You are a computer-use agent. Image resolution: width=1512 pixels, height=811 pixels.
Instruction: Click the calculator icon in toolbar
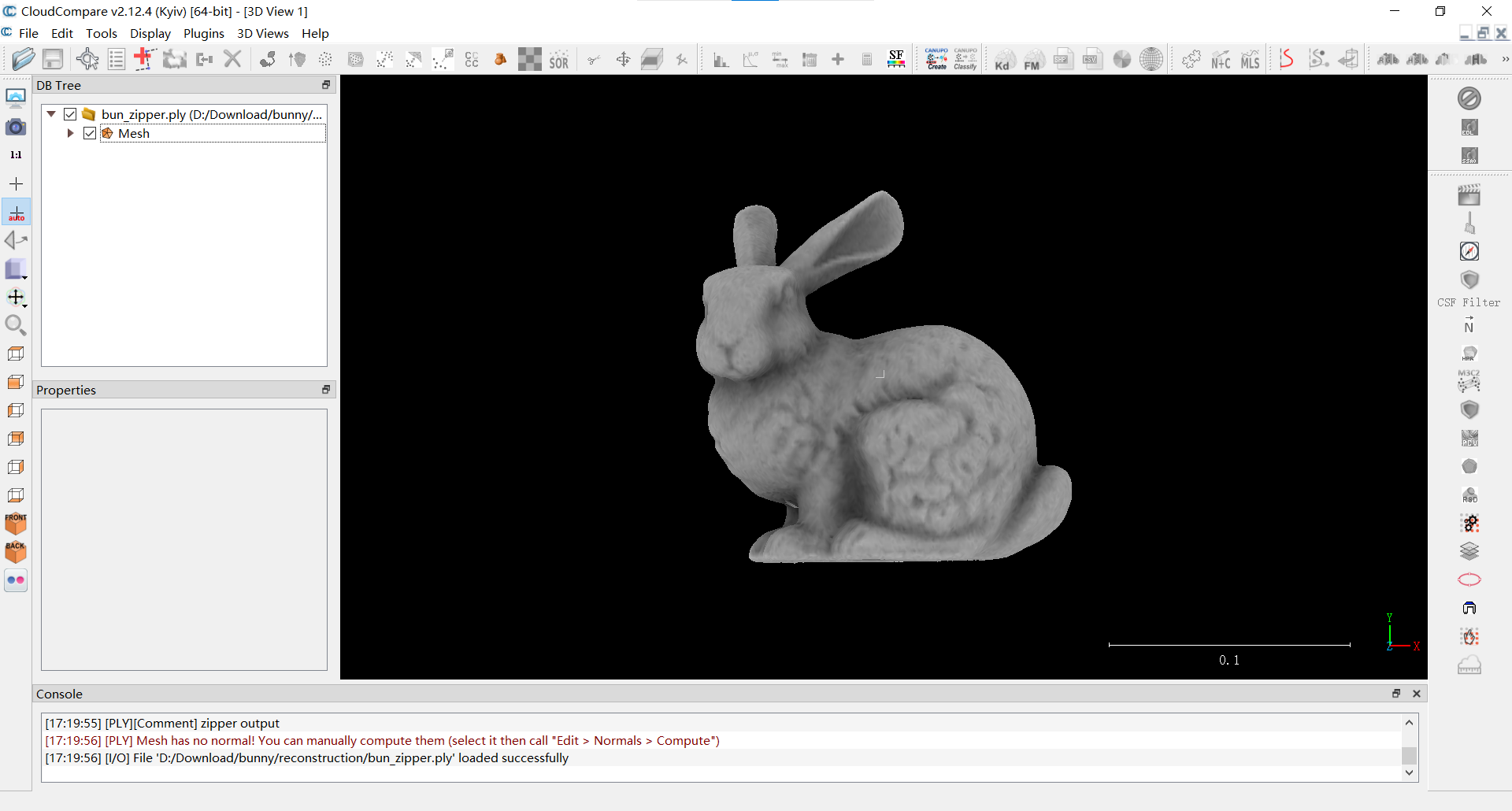(x=867, y=60)
